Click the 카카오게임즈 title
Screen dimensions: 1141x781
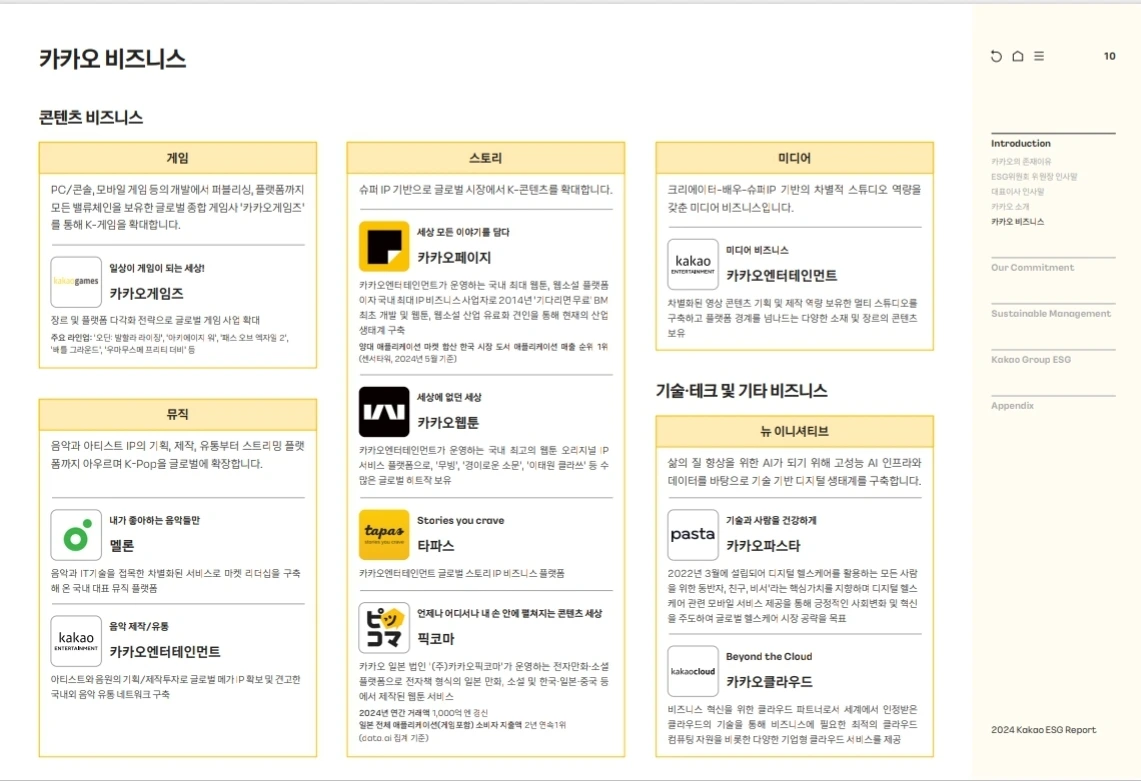146,293
